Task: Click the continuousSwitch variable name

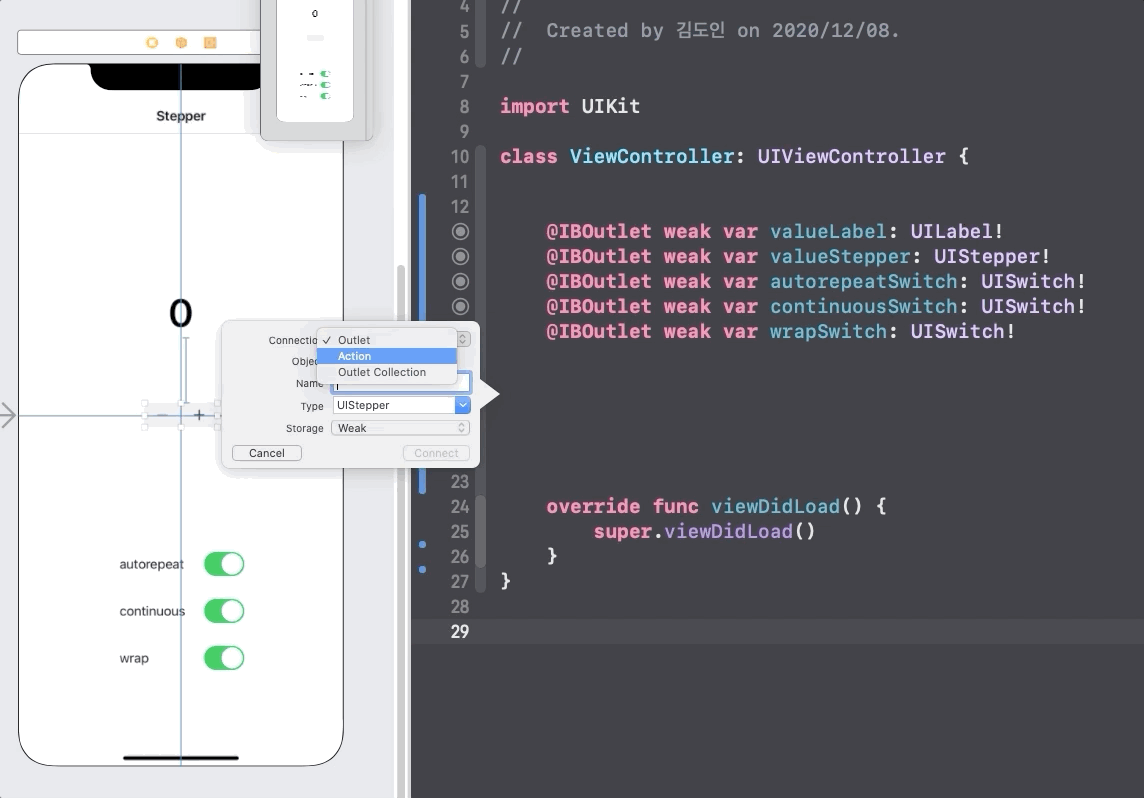Action: tap(863, 306)
